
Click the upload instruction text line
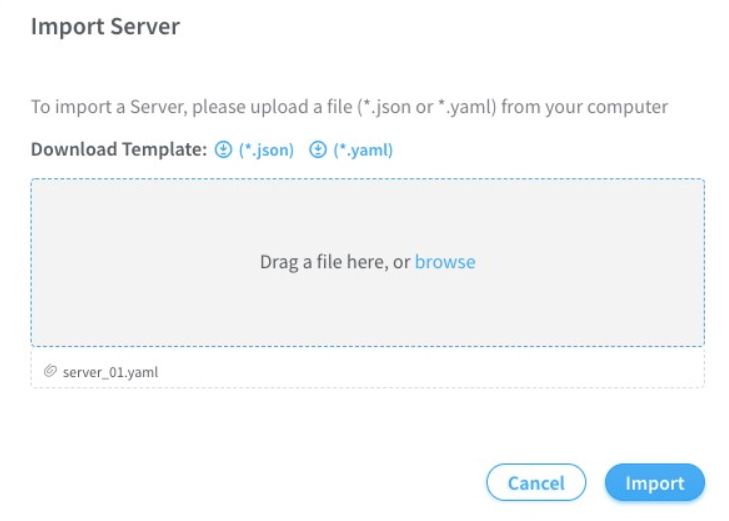point(349,107)
